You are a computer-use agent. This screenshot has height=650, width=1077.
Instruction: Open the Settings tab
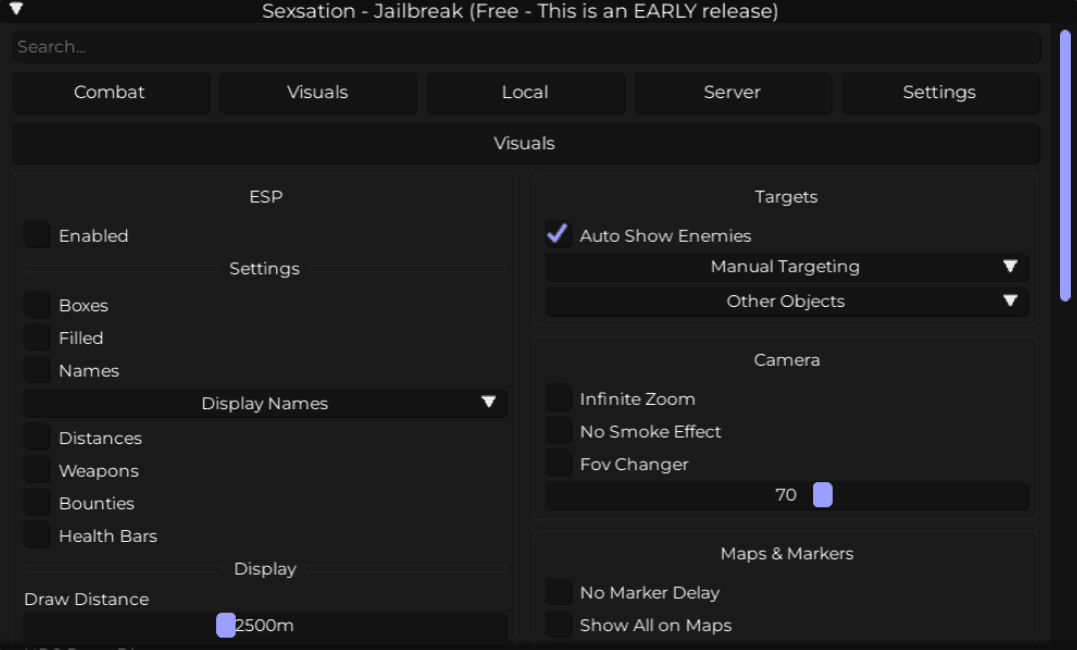click(x=940, y=92)
